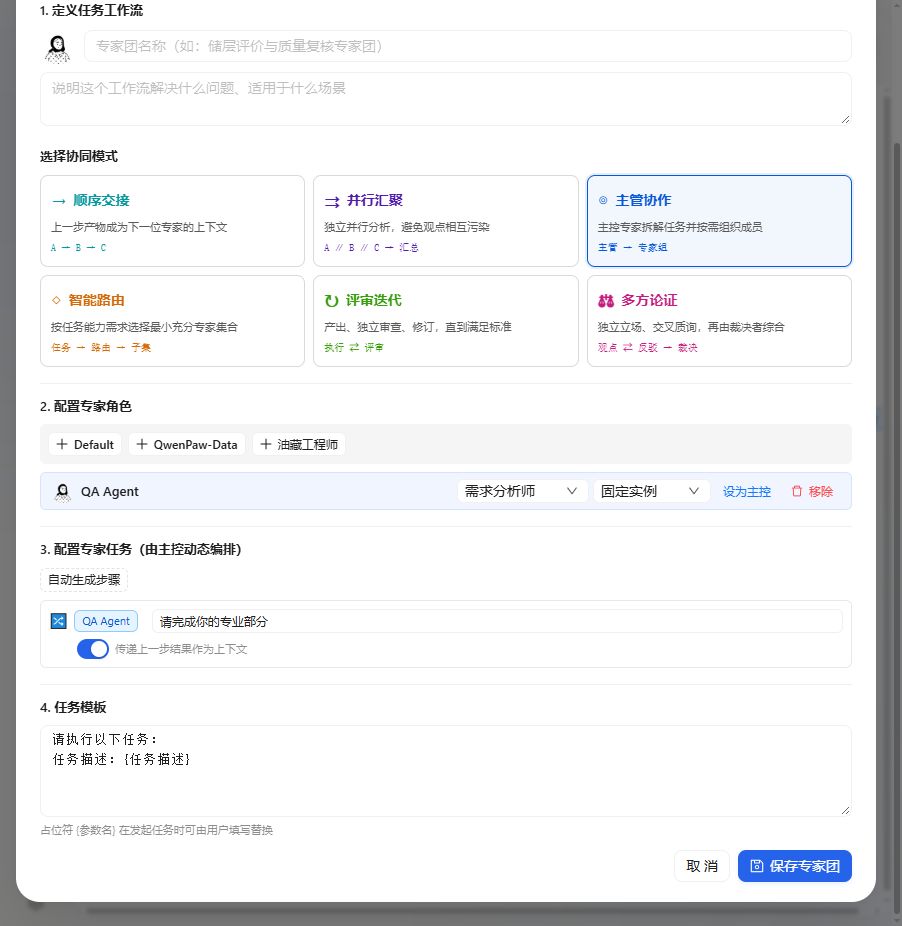Viewport: 902px width, 926px height.
Task: Click the blue shuffle icon in task step
Action: point(58,621)
